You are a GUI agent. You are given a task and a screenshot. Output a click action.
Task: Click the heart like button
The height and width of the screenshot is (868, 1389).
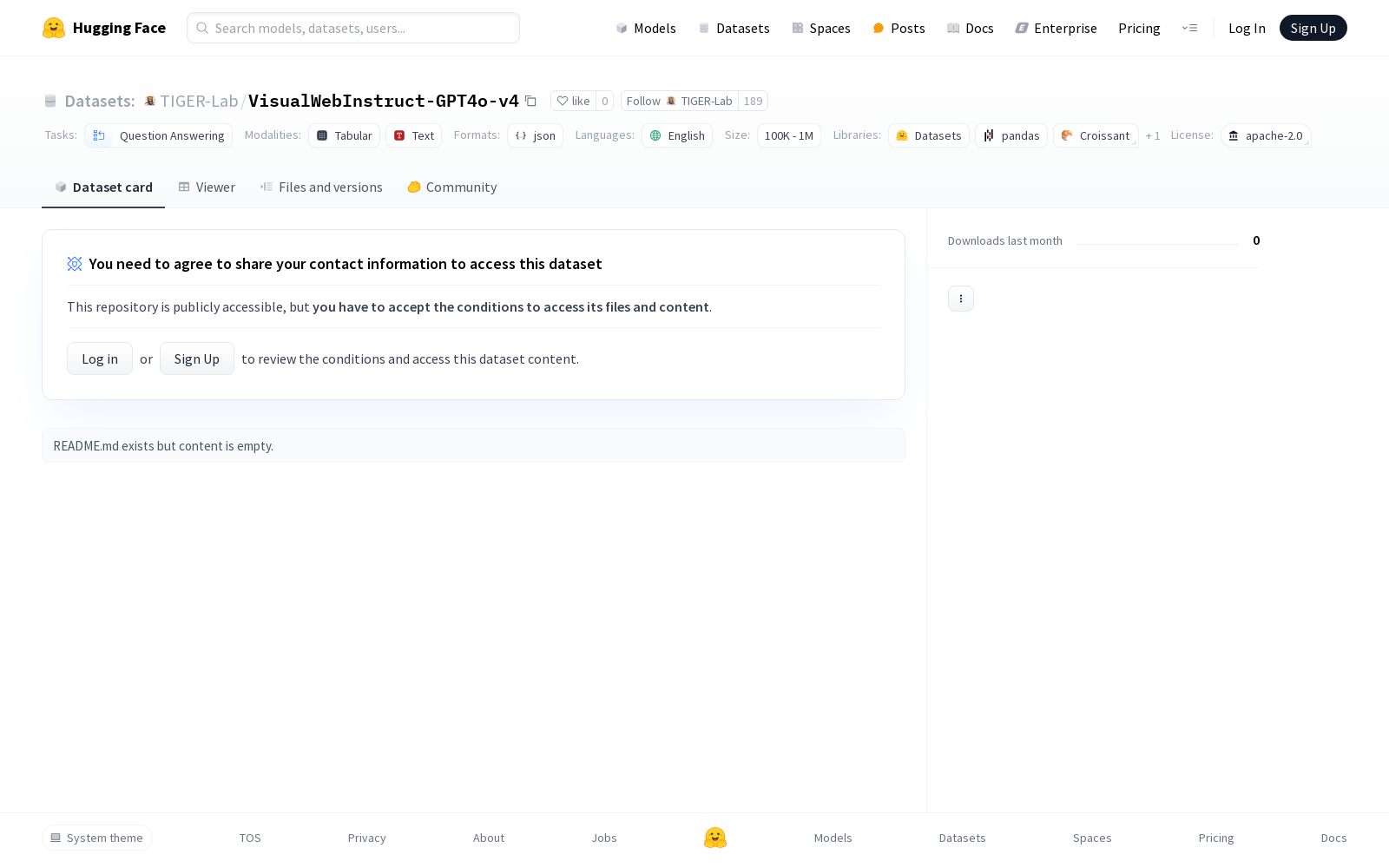[573, 101]
